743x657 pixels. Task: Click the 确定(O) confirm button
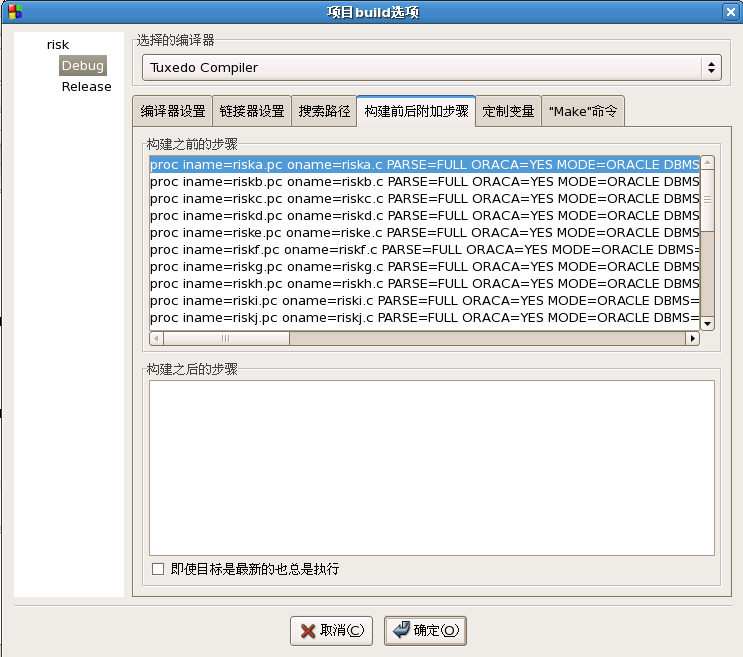coord(426,630)
